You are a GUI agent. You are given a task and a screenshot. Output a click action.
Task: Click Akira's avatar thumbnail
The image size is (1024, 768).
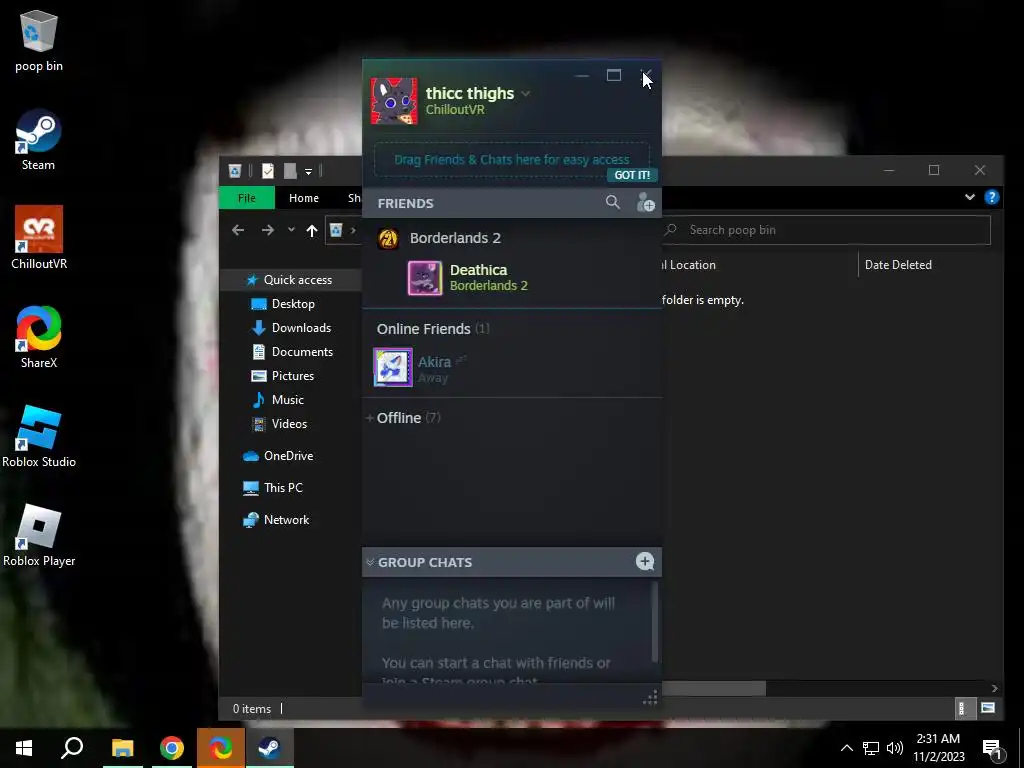392,367
